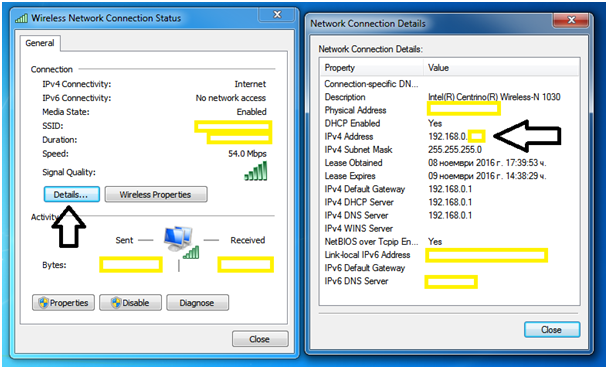Click the shield icon on Disable button
This screenshot has width=608, height=369.
tap(116, 303)
